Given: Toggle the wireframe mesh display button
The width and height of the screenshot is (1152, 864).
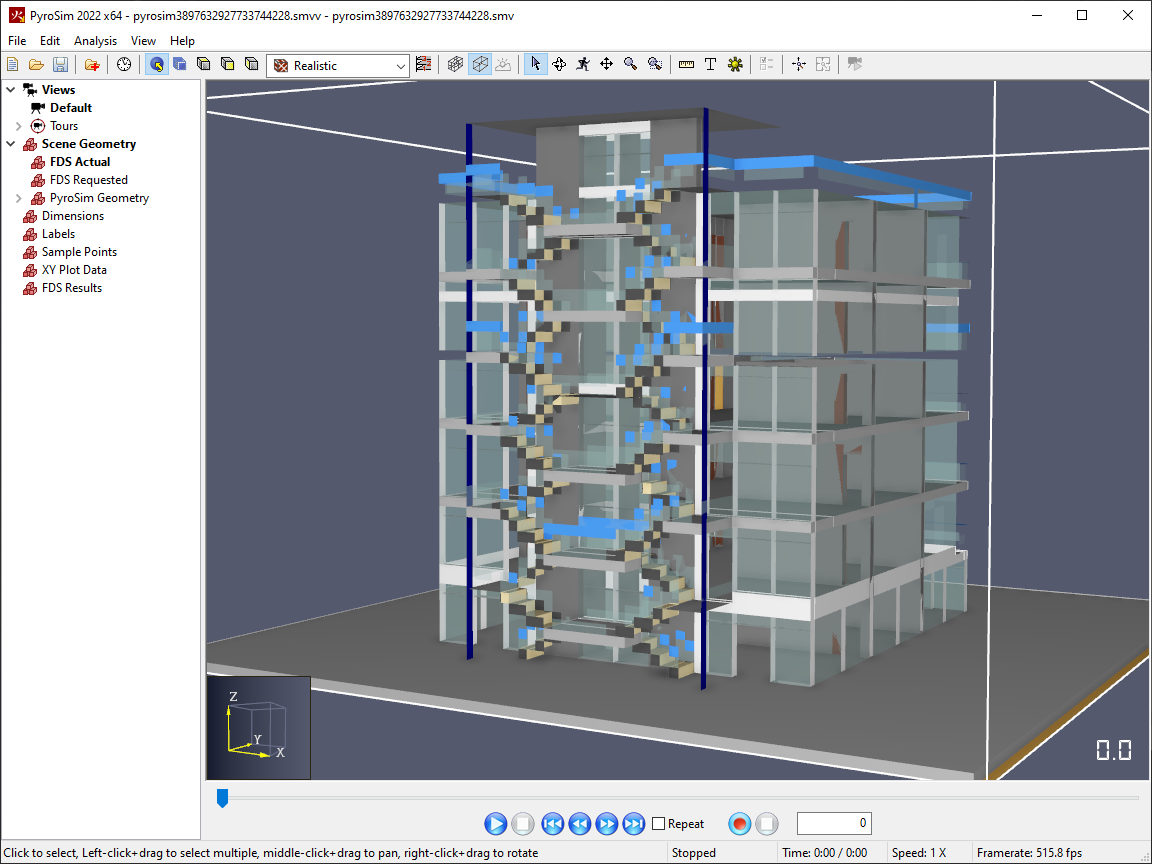Looking at the screenshot, I should (x=456, y=65).
